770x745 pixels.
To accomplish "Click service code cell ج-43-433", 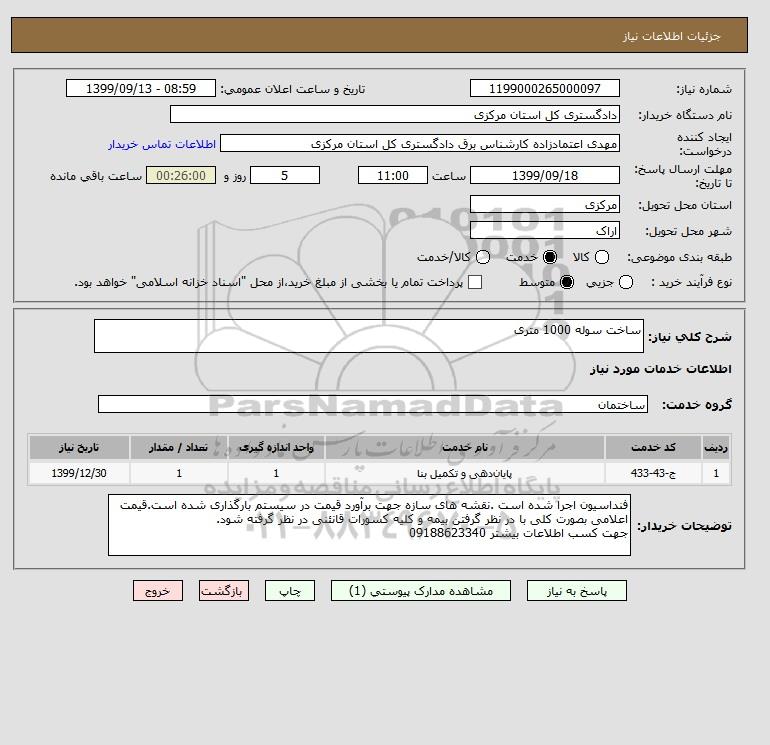I will point(653,473).
